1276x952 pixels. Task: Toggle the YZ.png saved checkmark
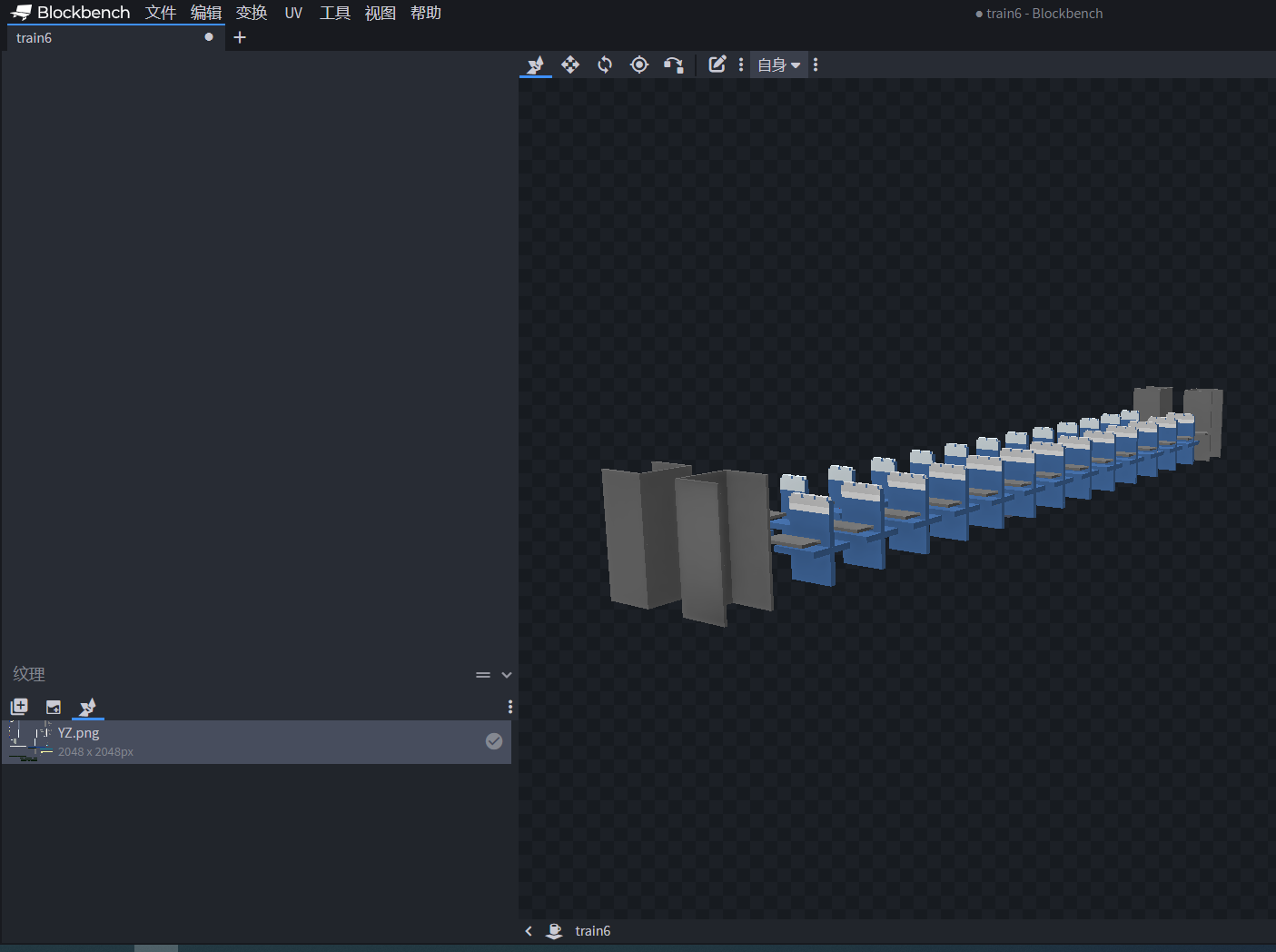pyautogui.click(x=494, y=741)
